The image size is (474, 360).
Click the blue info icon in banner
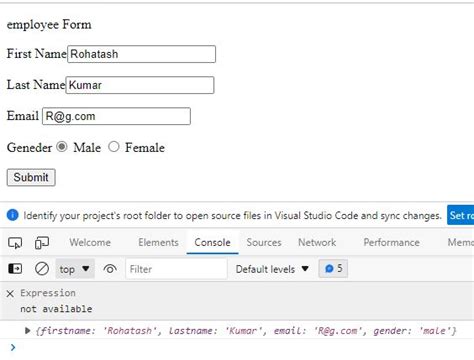(x=13, y=215)
